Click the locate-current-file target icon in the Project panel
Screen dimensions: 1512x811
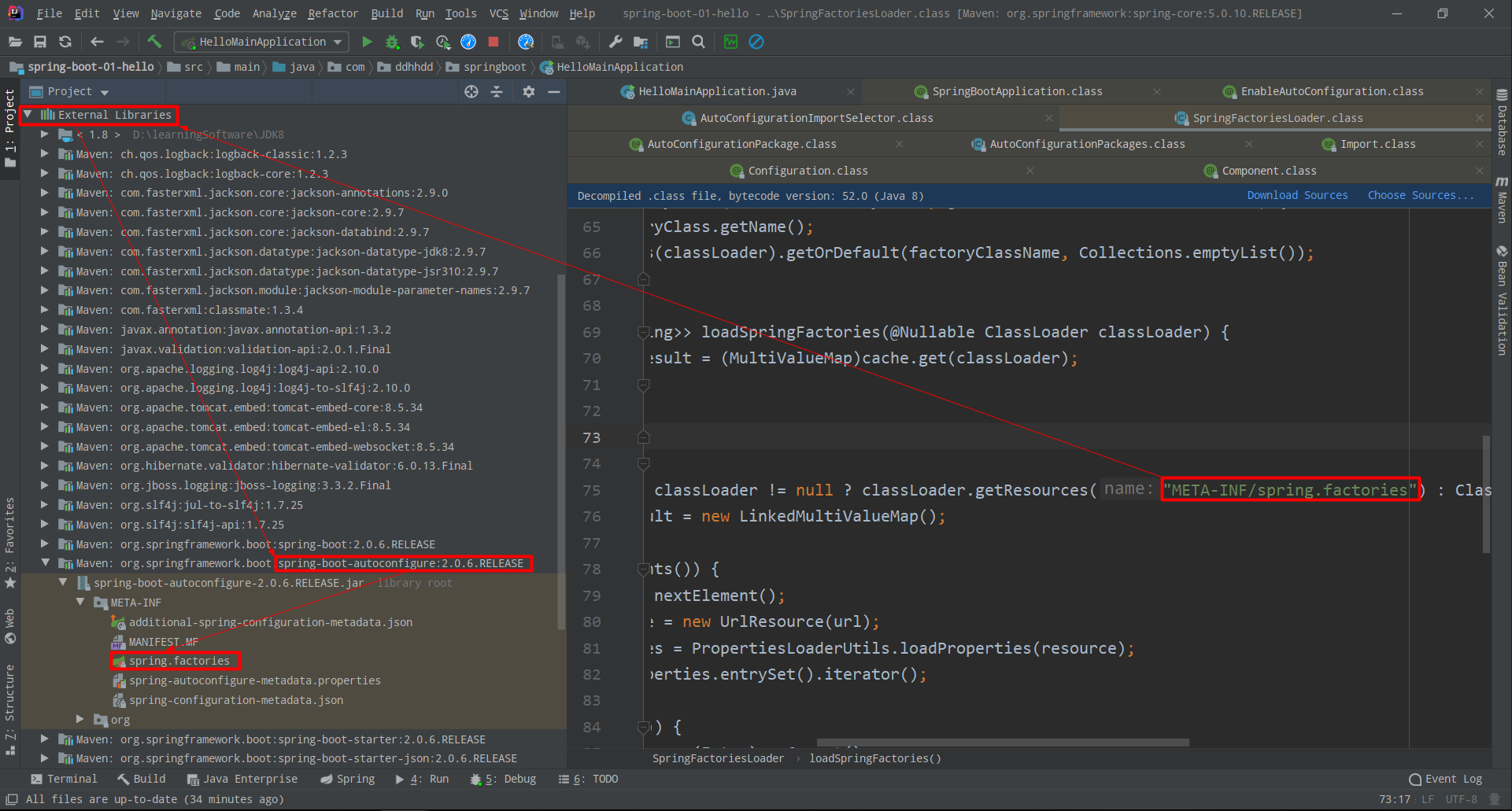click(471, 92)
